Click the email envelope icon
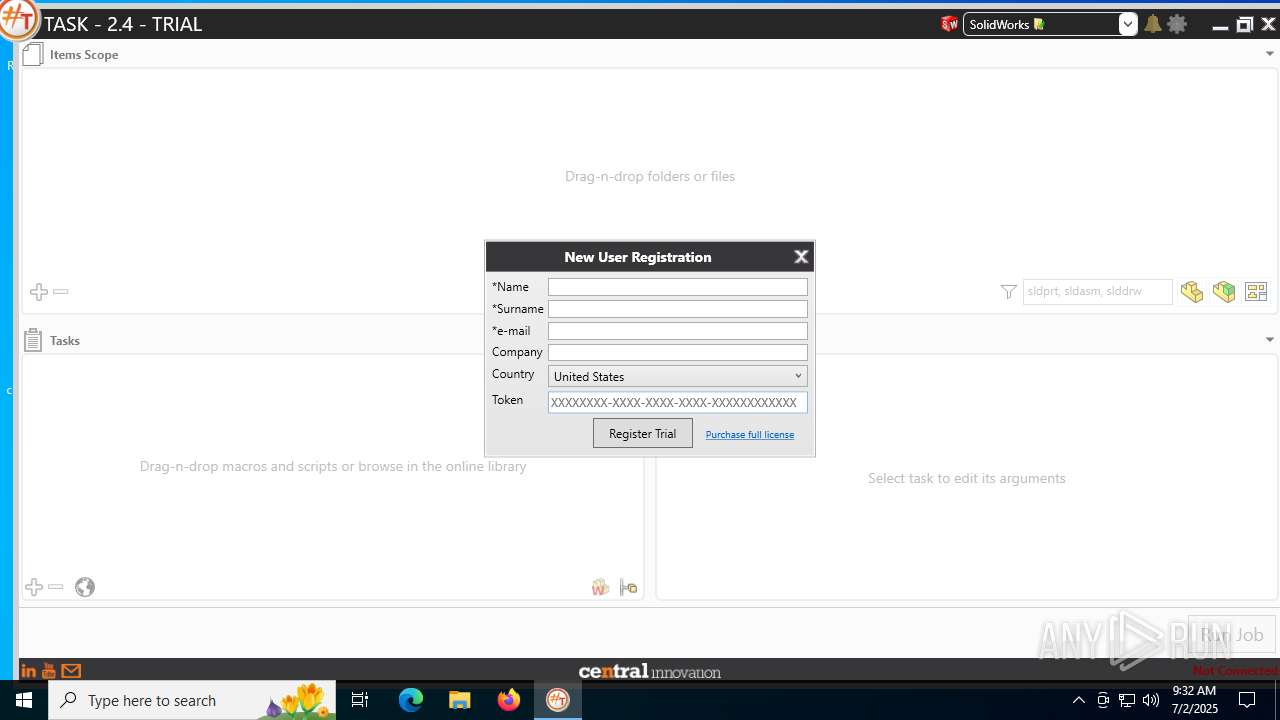This screenshot has width=1280, height=720. [x=71, y=671]
